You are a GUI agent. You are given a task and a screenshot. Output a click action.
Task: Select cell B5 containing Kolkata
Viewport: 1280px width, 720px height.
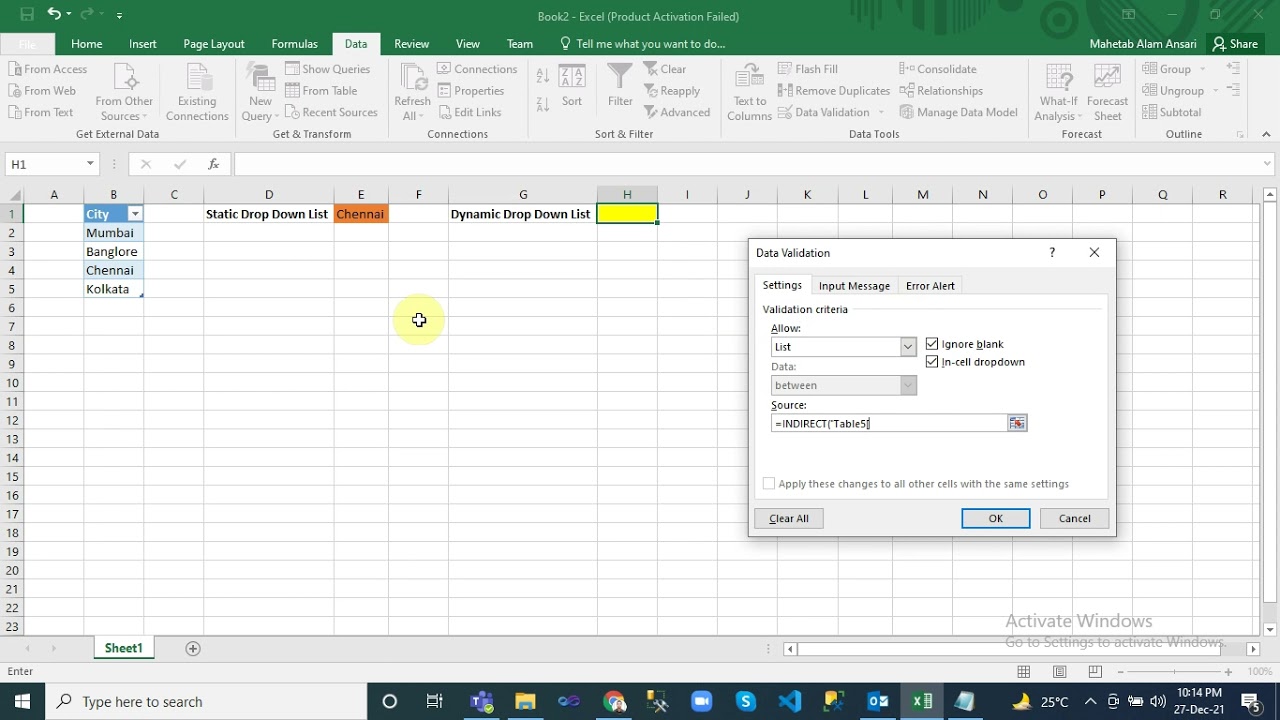coord(113,289)
